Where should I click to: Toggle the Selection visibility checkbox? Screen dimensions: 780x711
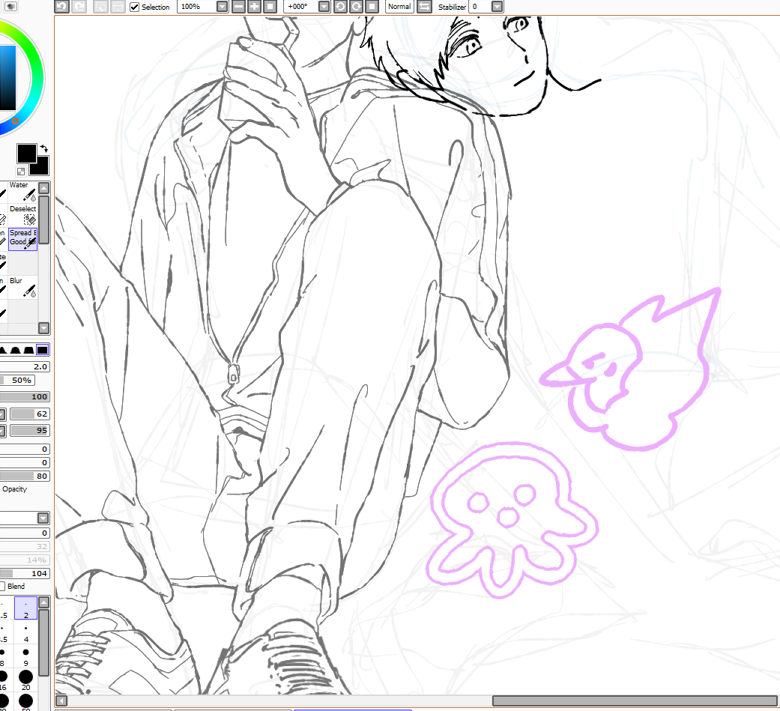point(134,7)
